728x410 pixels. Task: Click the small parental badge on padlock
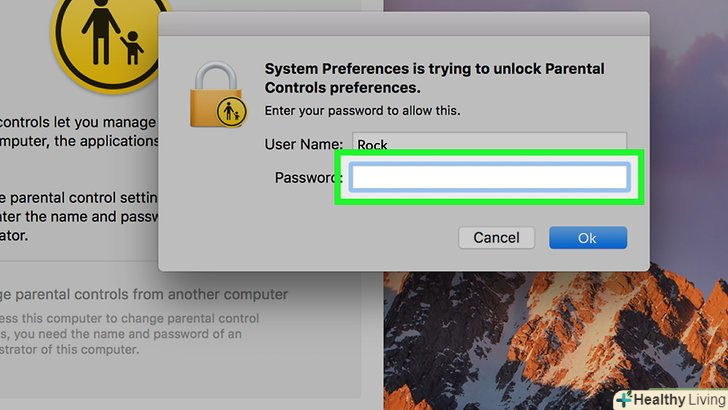tap(232, 111)
